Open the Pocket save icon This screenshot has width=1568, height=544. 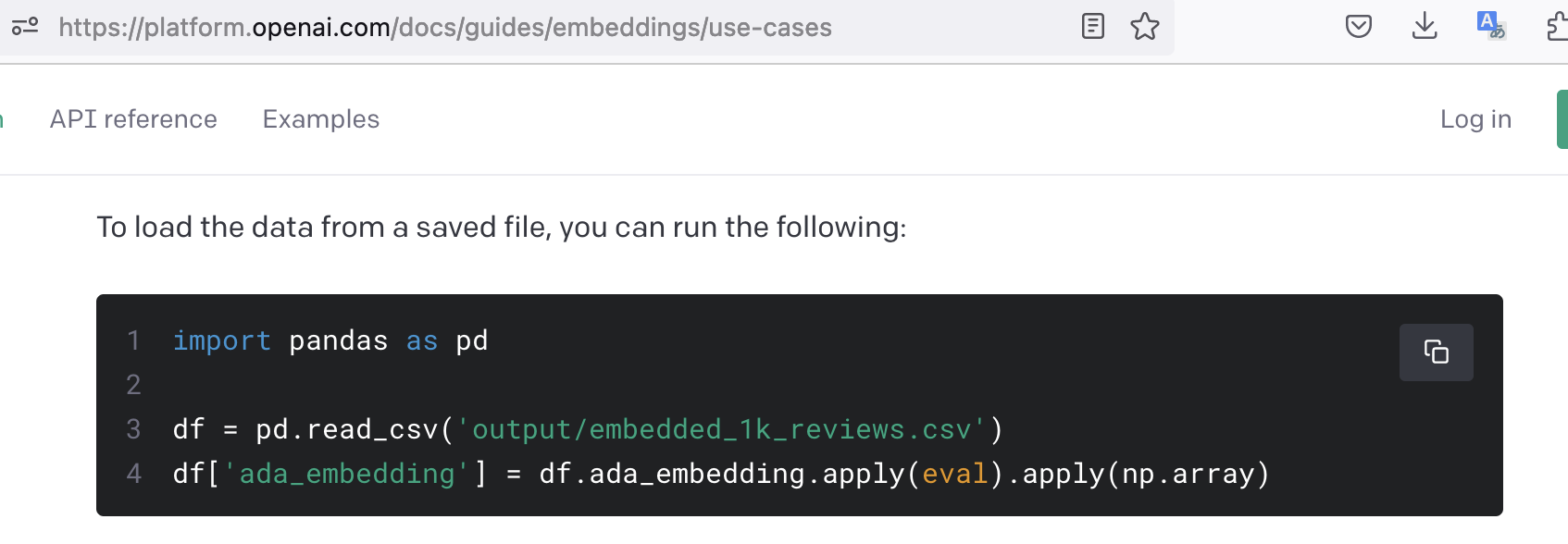pyautogui.click(x=1359, y=26)
